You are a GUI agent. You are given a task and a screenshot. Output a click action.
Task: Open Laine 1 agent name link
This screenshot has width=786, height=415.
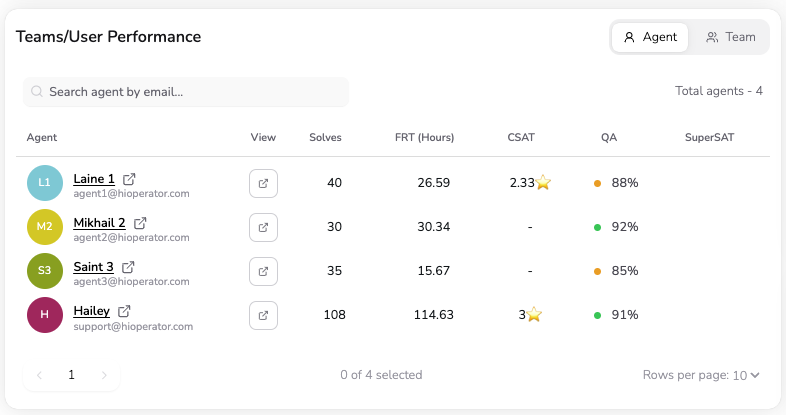coord(94,179)
